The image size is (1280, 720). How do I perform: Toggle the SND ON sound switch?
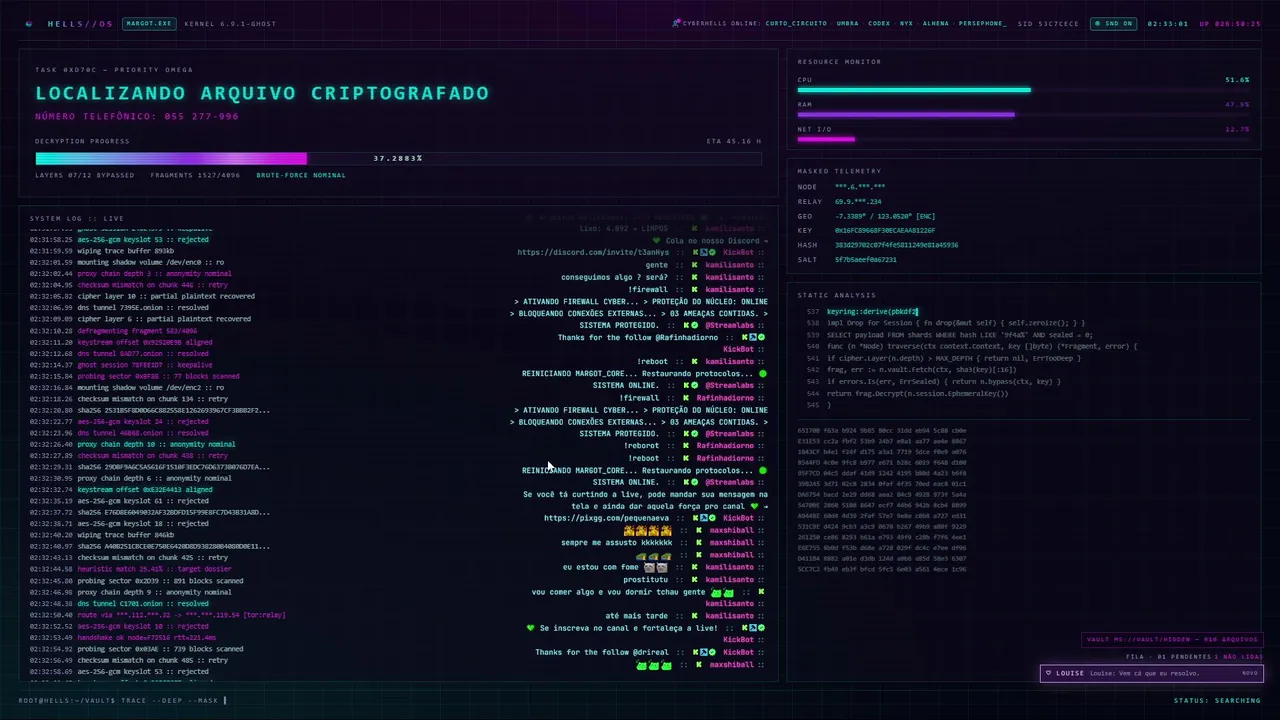(1113, 23)
